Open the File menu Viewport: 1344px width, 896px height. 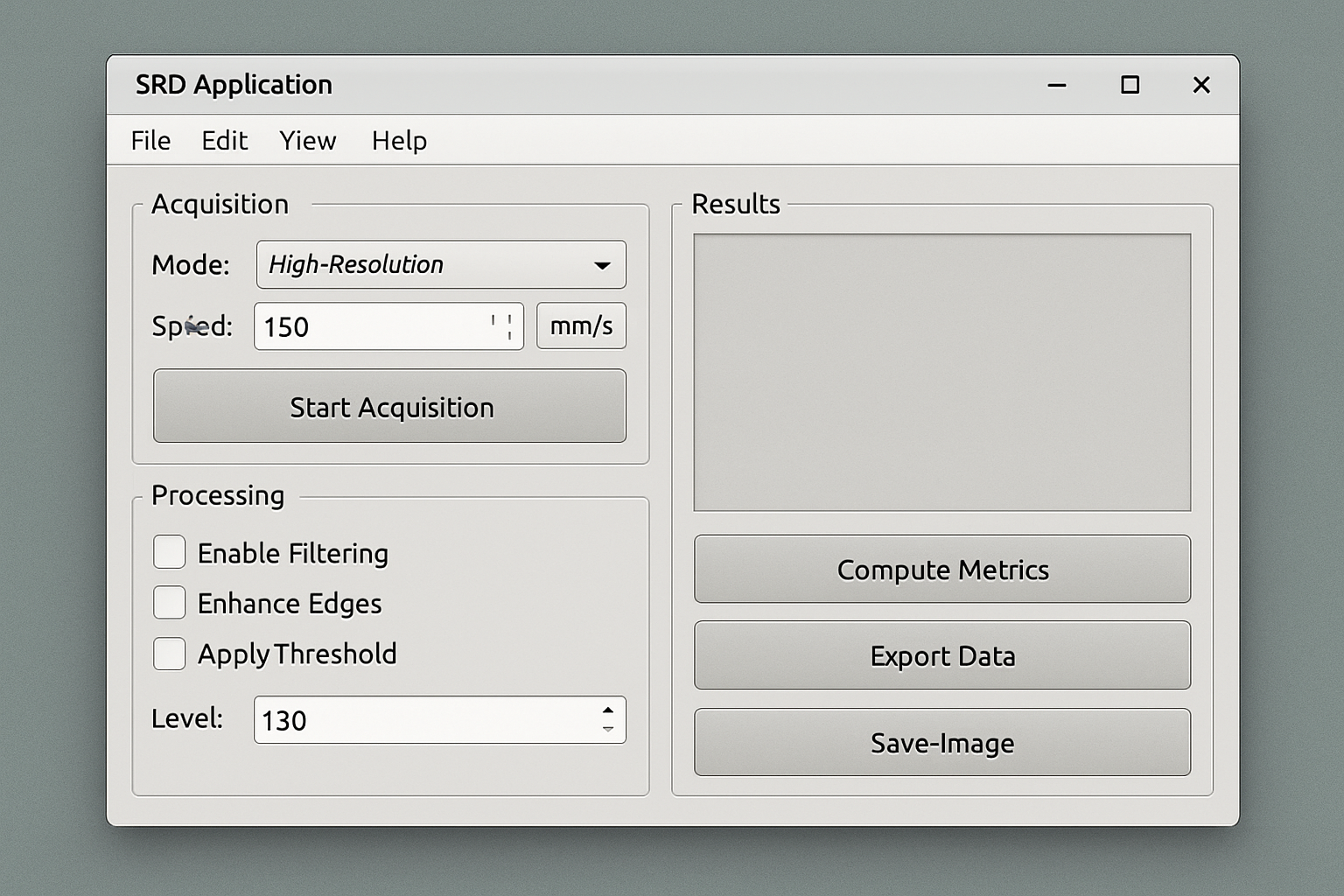[x=150, y=140]
